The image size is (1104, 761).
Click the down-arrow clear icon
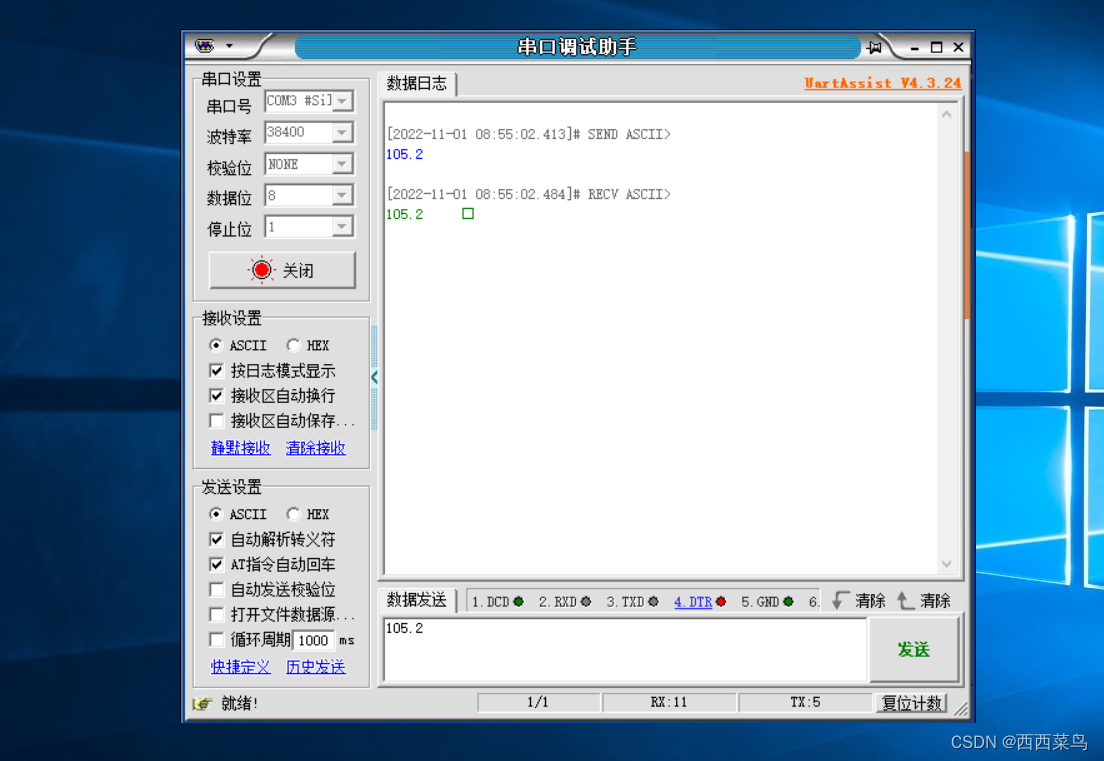point(840,600)
